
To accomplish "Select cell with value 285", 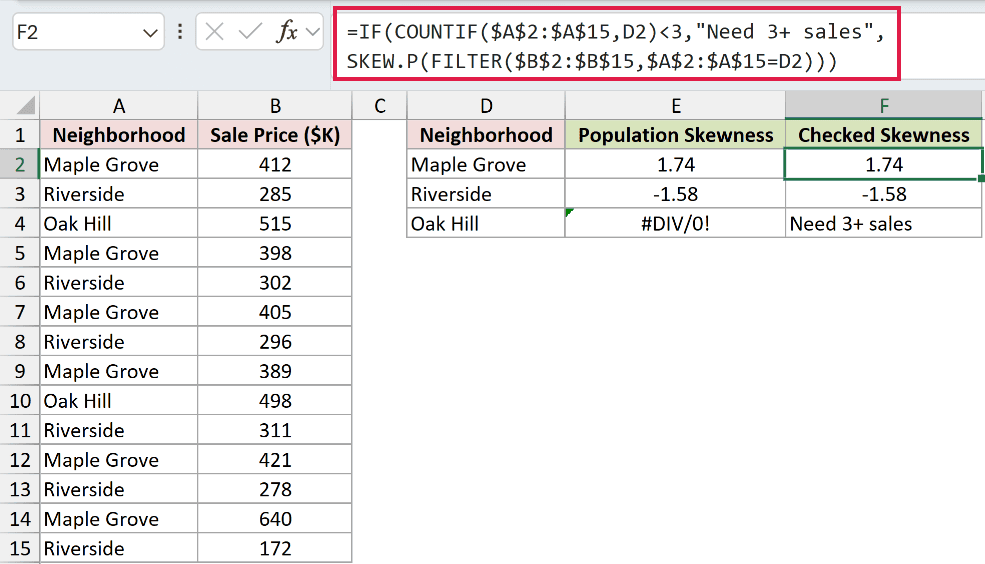I will pyautogui.click(x=275, y=194).
